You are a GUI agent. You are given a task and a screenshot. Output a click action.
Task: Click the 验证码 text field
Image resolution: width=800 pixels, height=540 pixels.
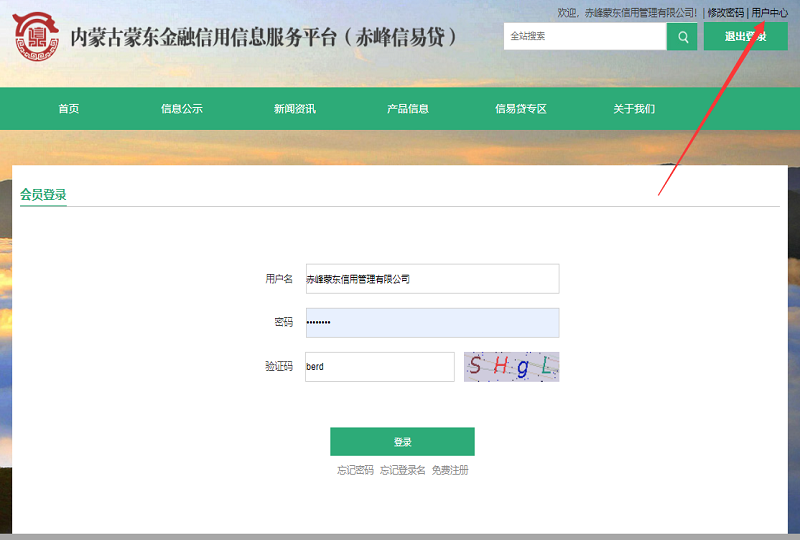(x=379, y=367)
